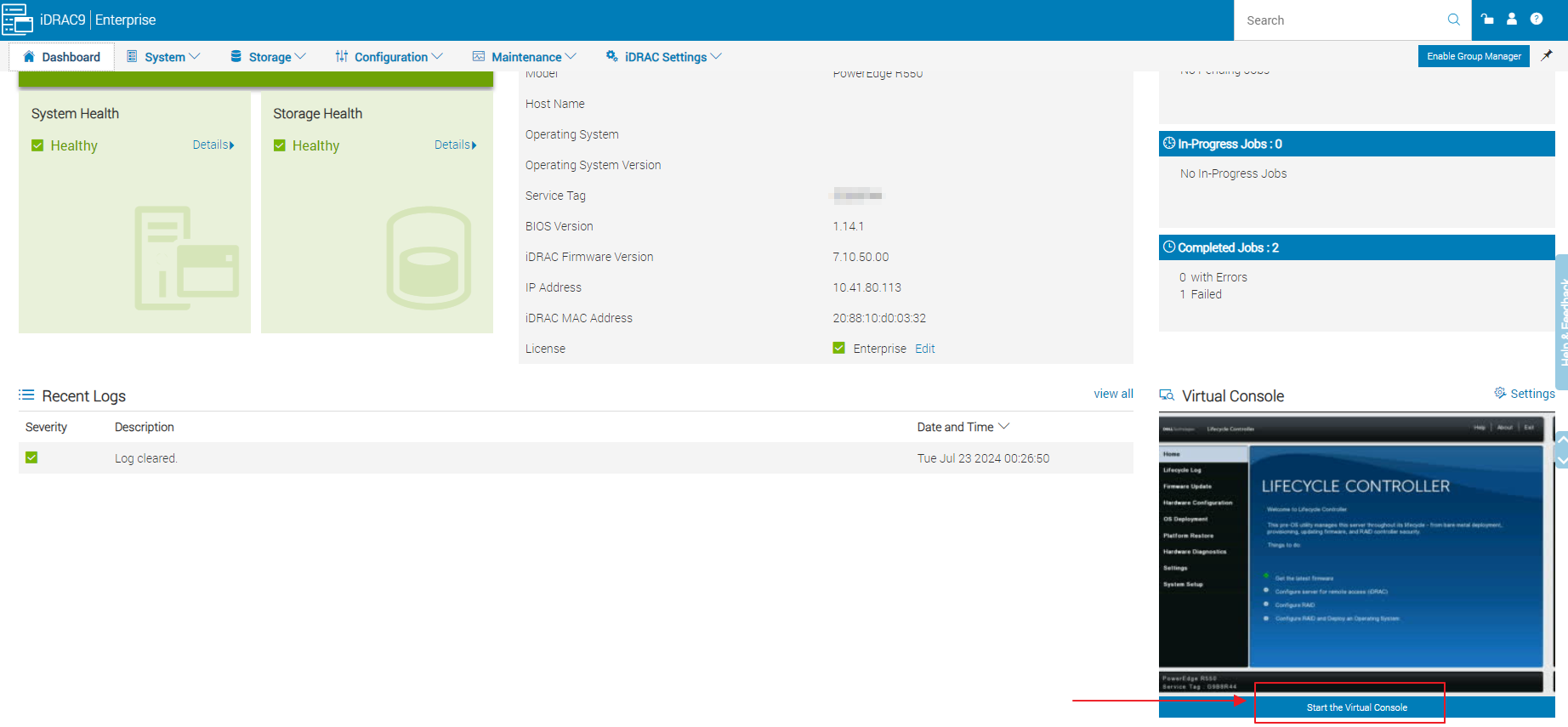1568x727 pixels.
Task: Click the green Enterprise license check icon
Action: (x=839, y=348)
